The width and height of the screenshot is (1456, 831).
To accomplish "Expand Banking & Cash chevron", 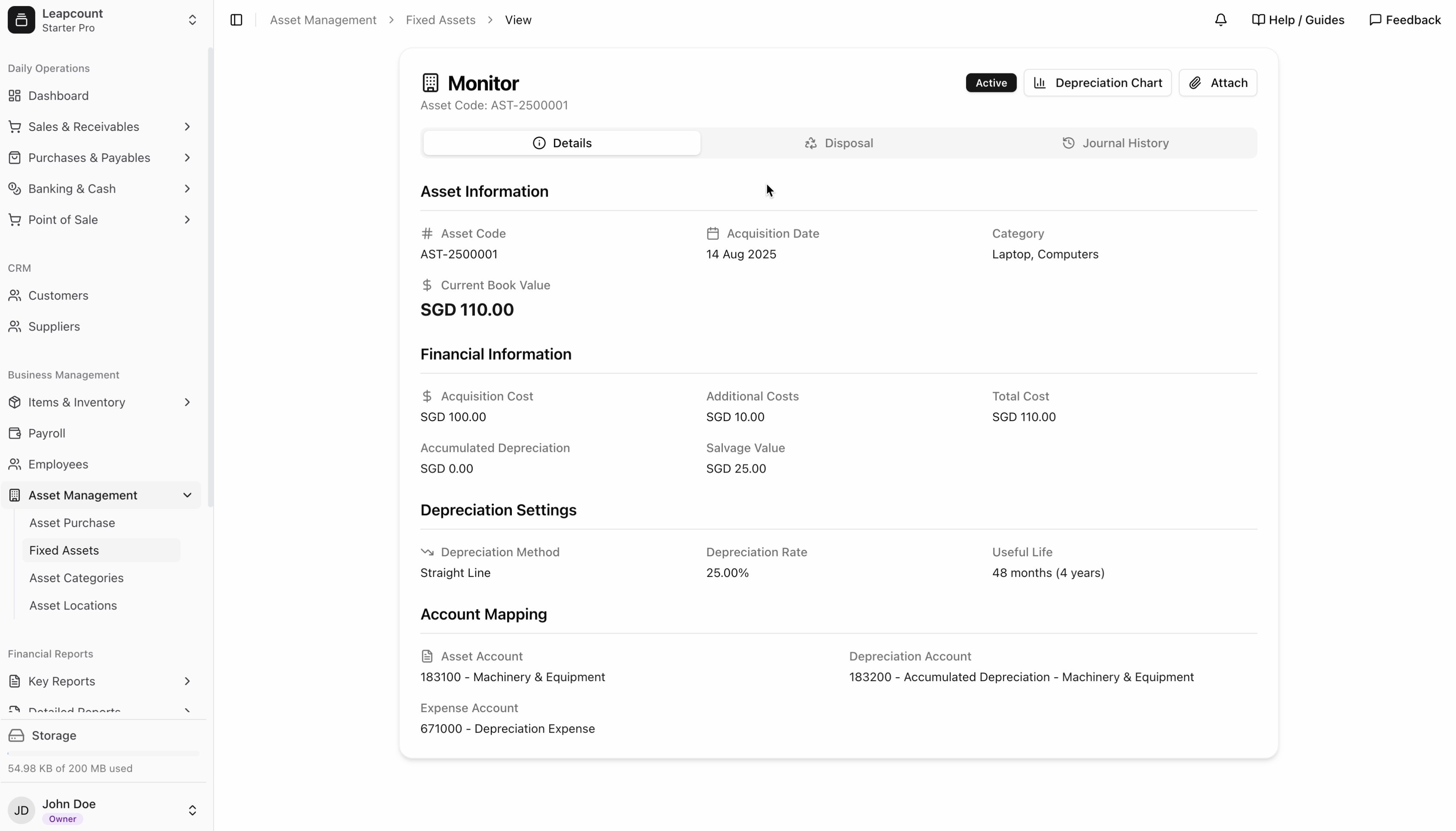I will coord(187,188).
